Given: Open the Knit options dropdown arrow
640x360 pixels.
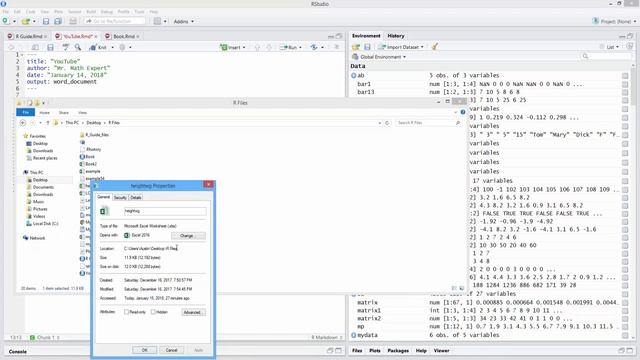Looking at the screenshot, I should 112,47.
